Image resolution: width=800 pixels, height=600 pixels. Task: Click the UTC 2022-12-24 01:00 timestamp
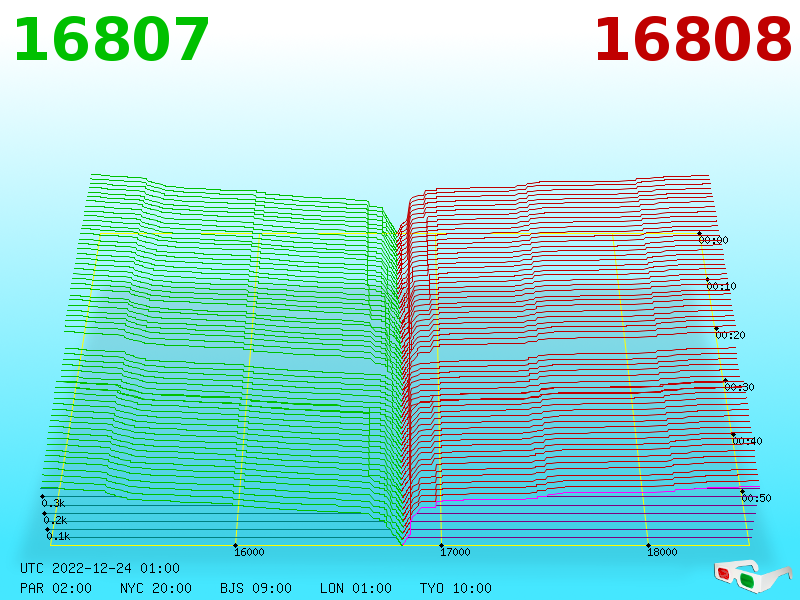click(100, 568)
